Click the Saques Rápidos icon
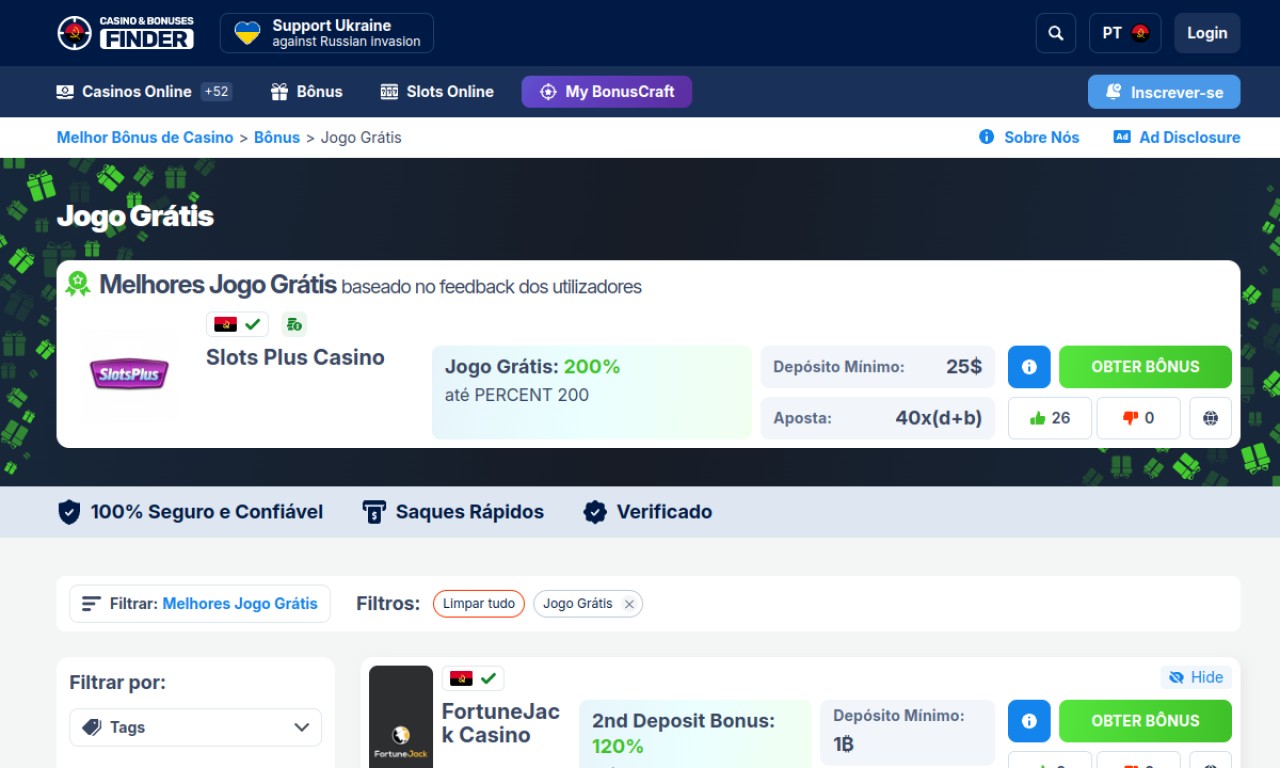 [374, 512]
